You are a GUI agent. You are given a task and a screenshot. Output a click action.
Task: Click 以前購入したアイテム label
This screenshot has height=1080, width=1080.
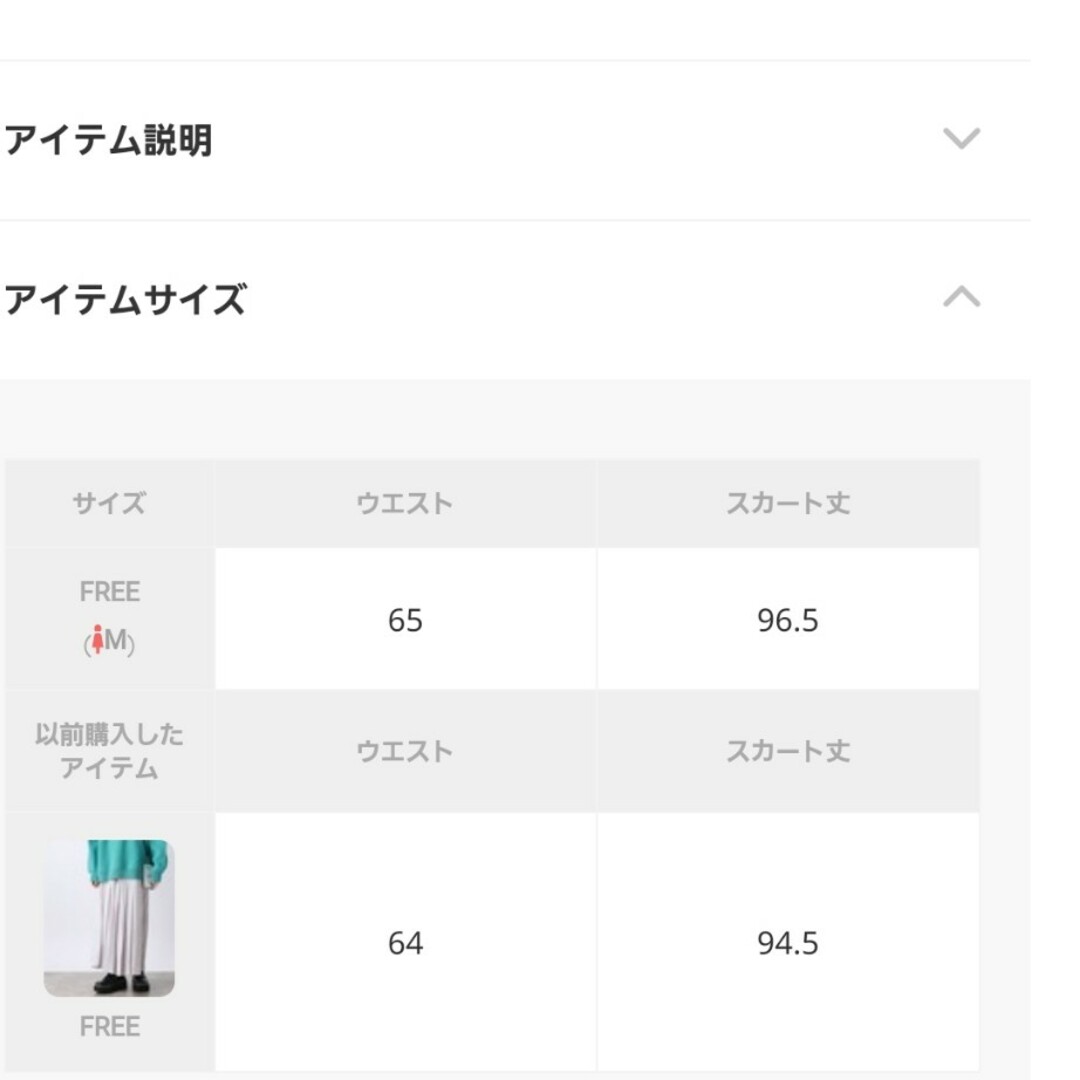tap(110, 751)
